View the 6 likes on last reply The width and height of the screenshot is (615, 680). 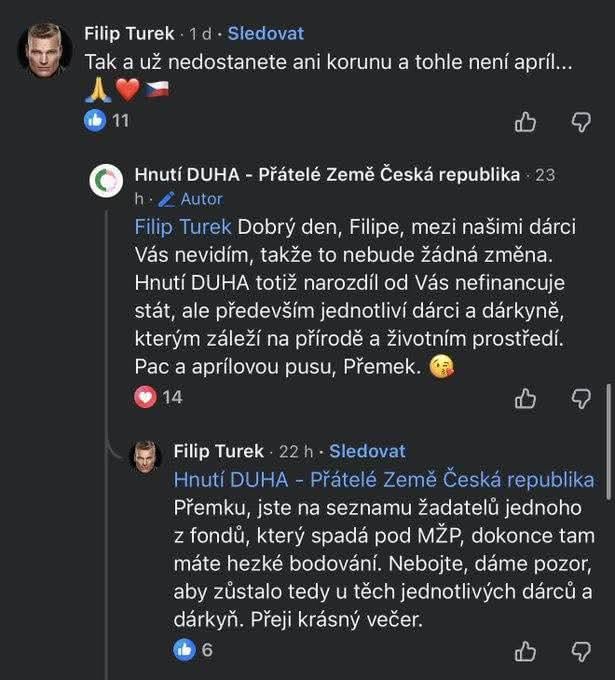point(194,650)
